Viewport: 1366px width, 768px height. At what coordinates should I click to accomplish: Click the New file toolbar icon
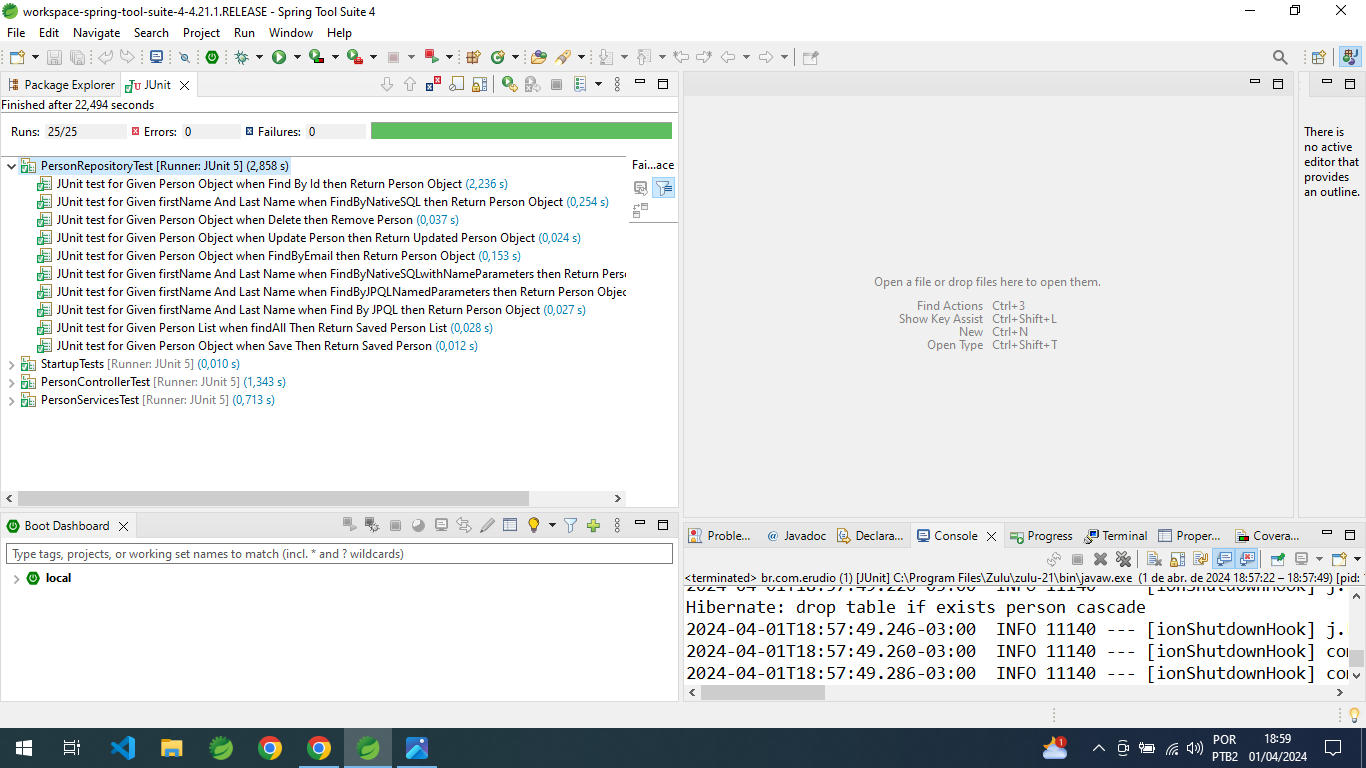[x=17, y=57]
